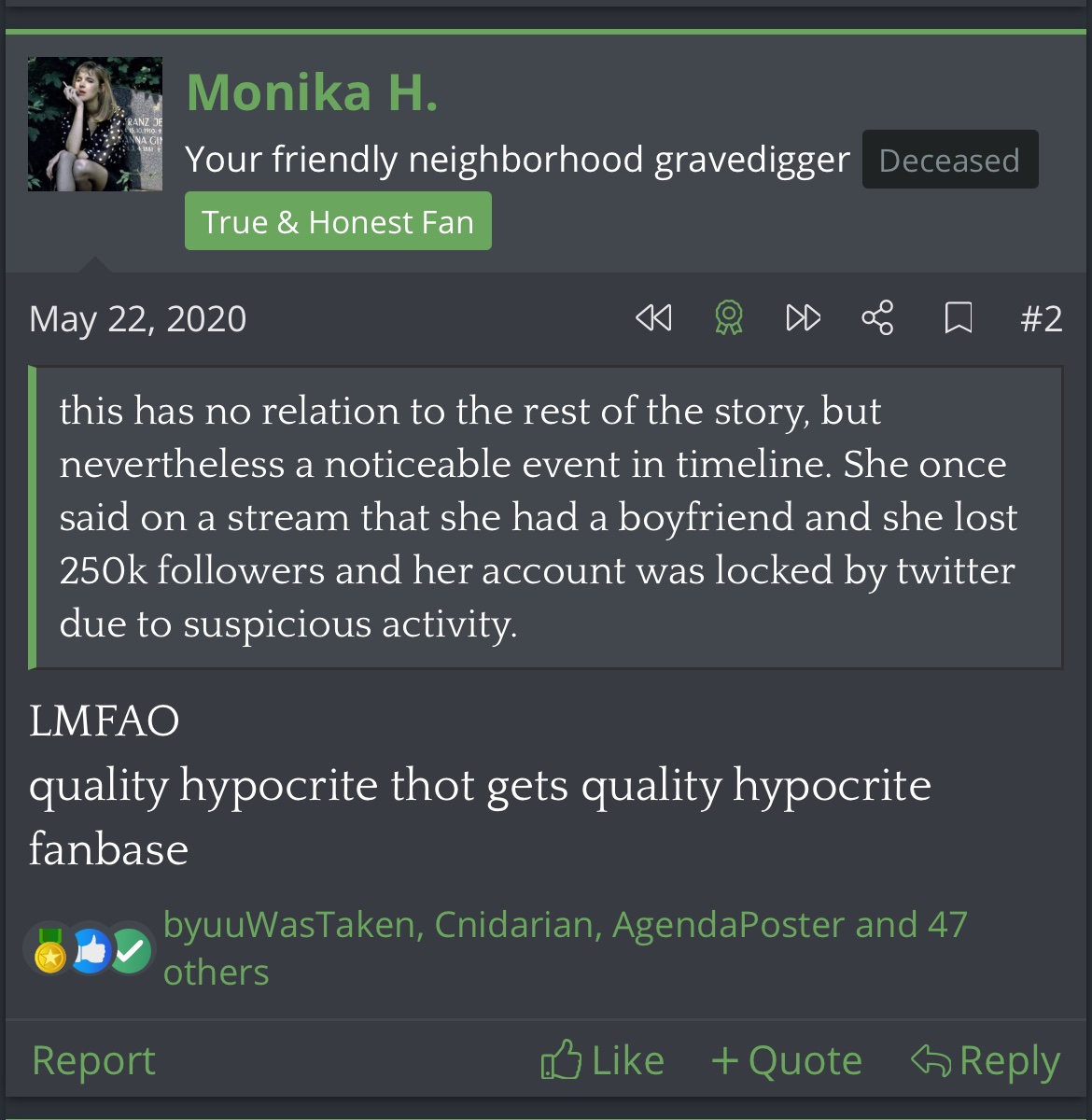
Task: Reply to Monika H.'s post
Action: pyautogui.click(x=986, y=1061)
